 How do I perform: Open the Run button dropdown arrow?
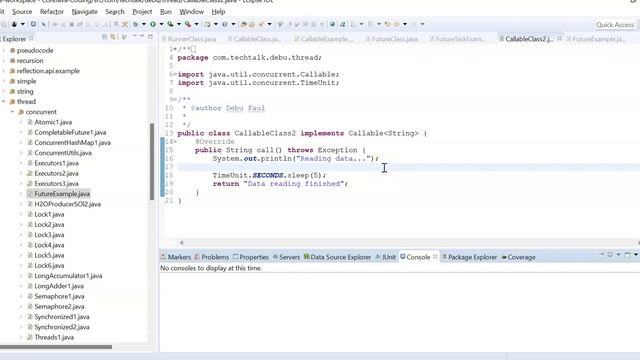coord(161,24)
